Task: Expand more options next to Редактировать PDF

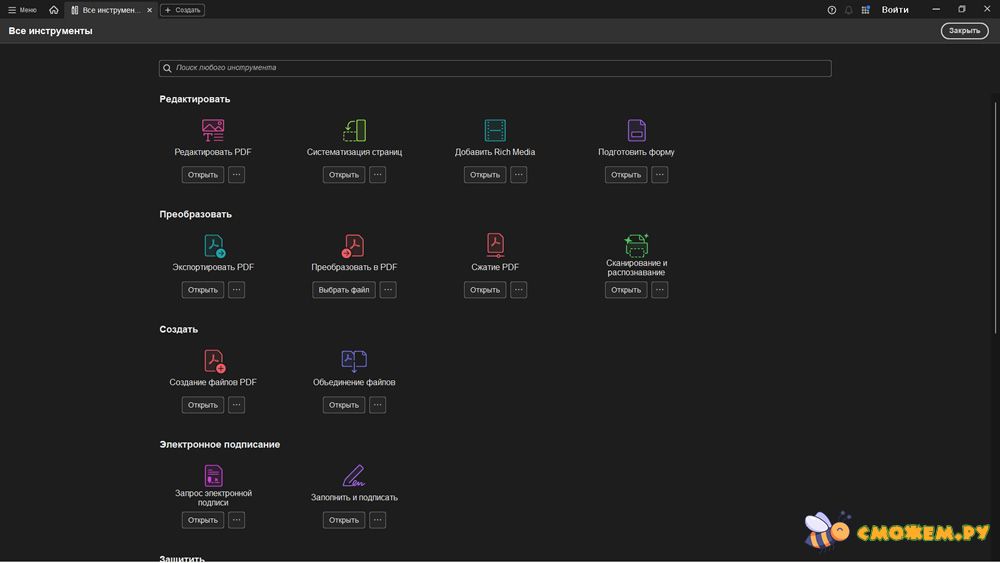Action: (x=236, y=175)
